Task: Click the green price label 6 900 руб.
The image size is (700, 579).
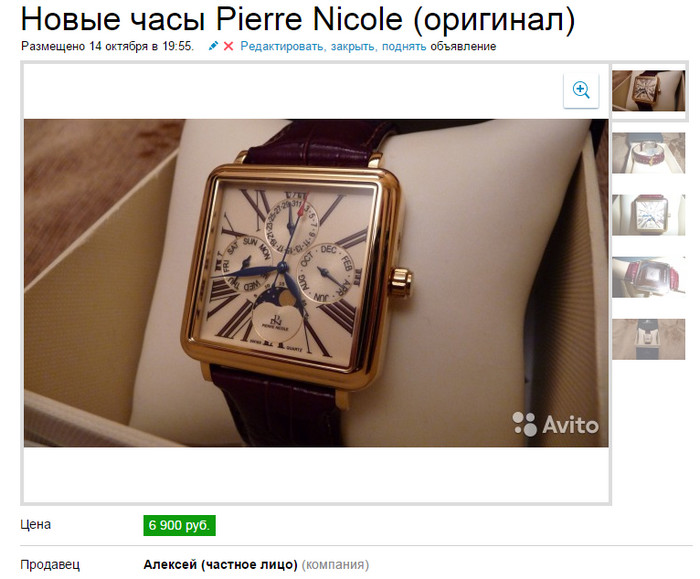Action: click(179, 525)
